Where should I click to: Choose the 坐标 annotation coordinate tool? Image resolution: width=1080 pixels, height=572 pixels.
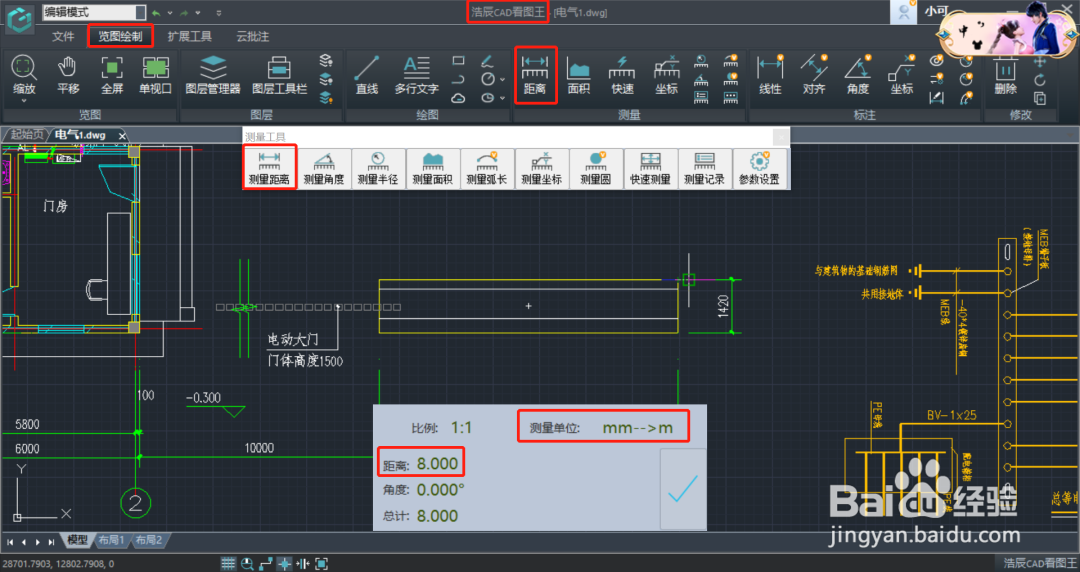pyautogui.click(x=902, y=75)
